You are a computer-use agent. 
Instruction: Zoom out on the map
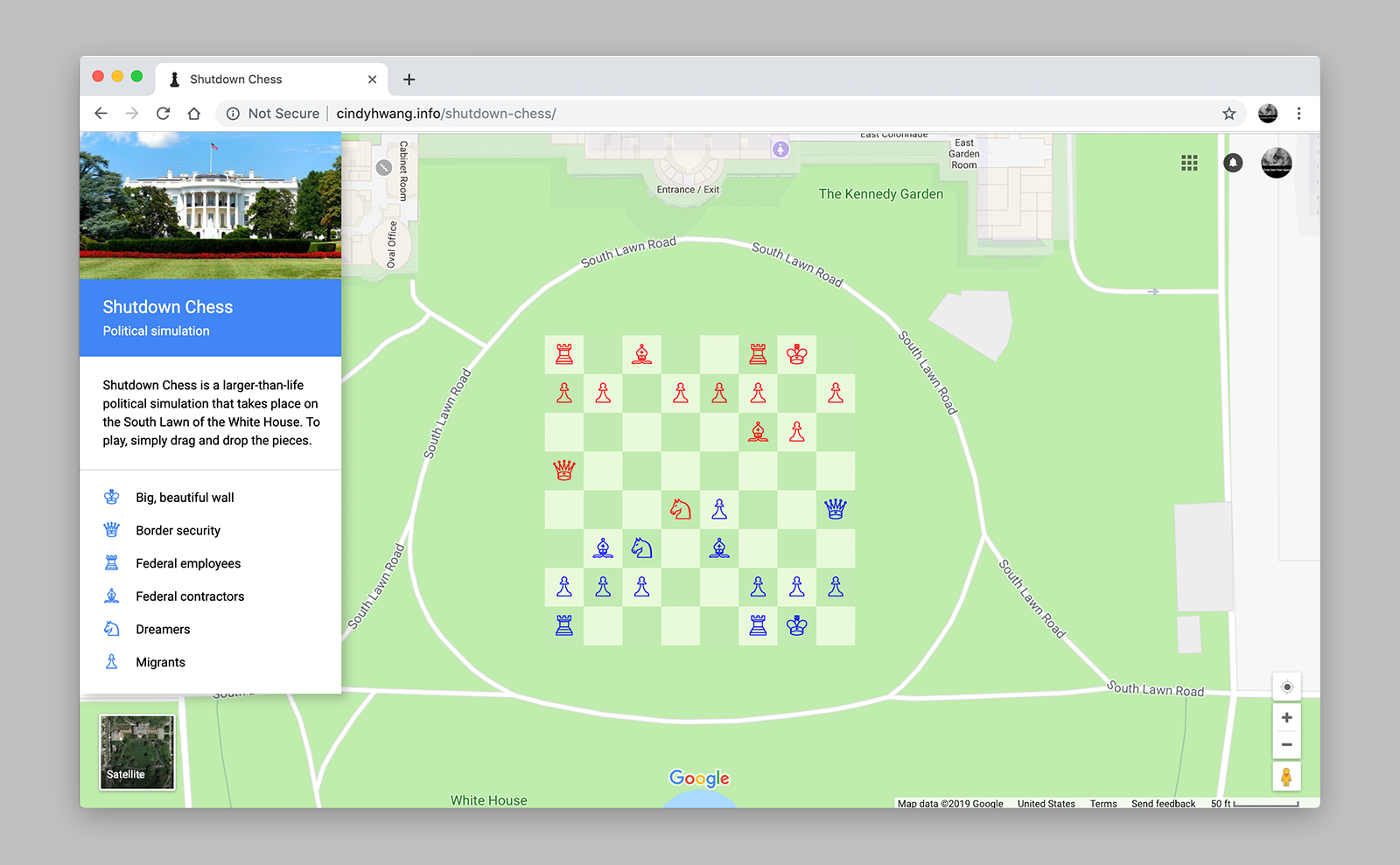tap(1286, 745)
